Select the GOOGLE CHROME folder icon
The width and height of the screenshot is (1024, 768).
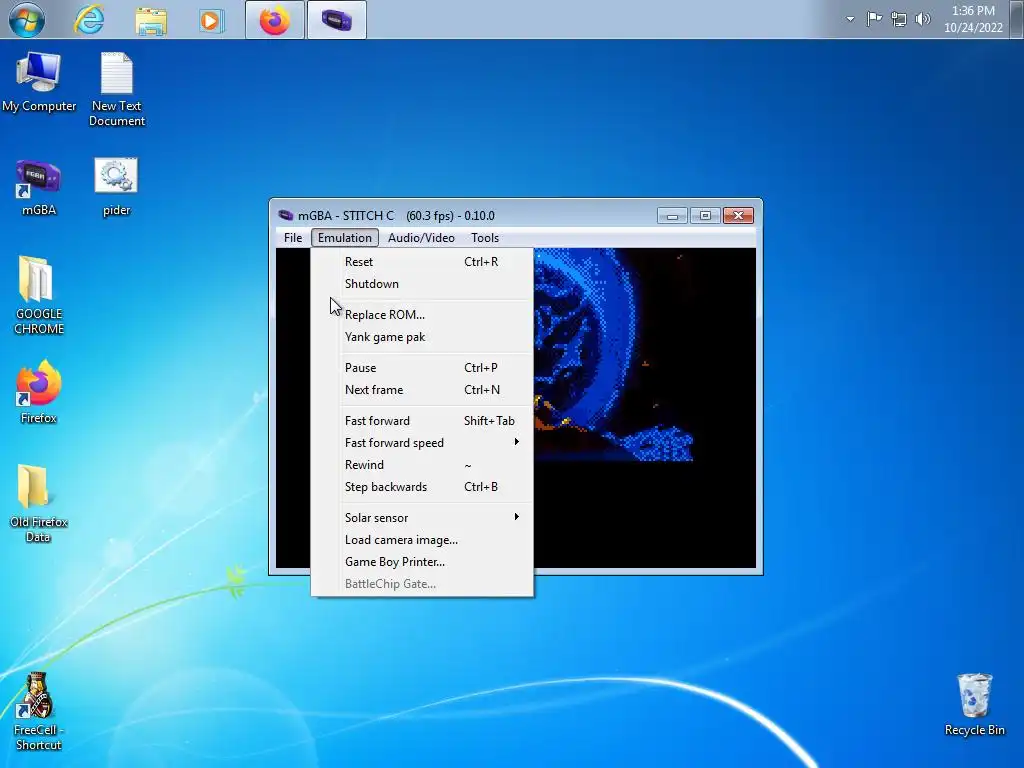click(x=39, y=295)
